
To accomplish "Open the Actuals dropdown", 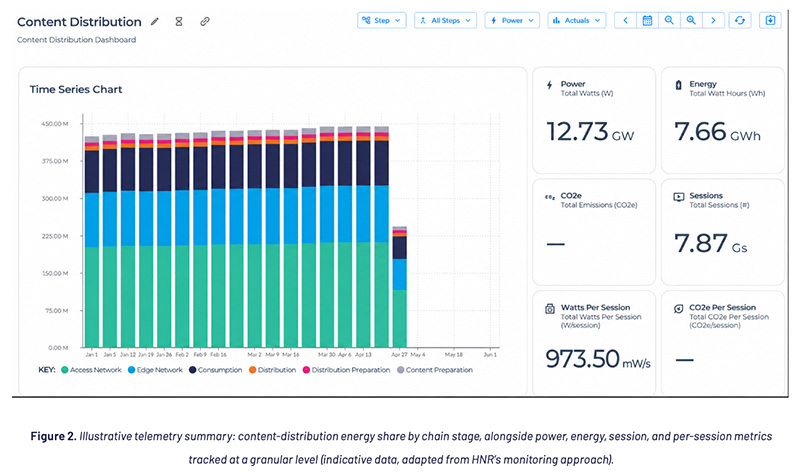I will [x=577, y=20].
